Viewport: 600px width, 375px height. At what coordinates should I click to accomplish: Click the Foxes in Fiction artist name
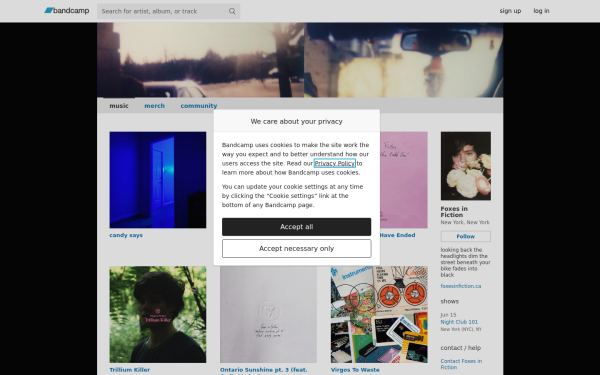(454, 212)
